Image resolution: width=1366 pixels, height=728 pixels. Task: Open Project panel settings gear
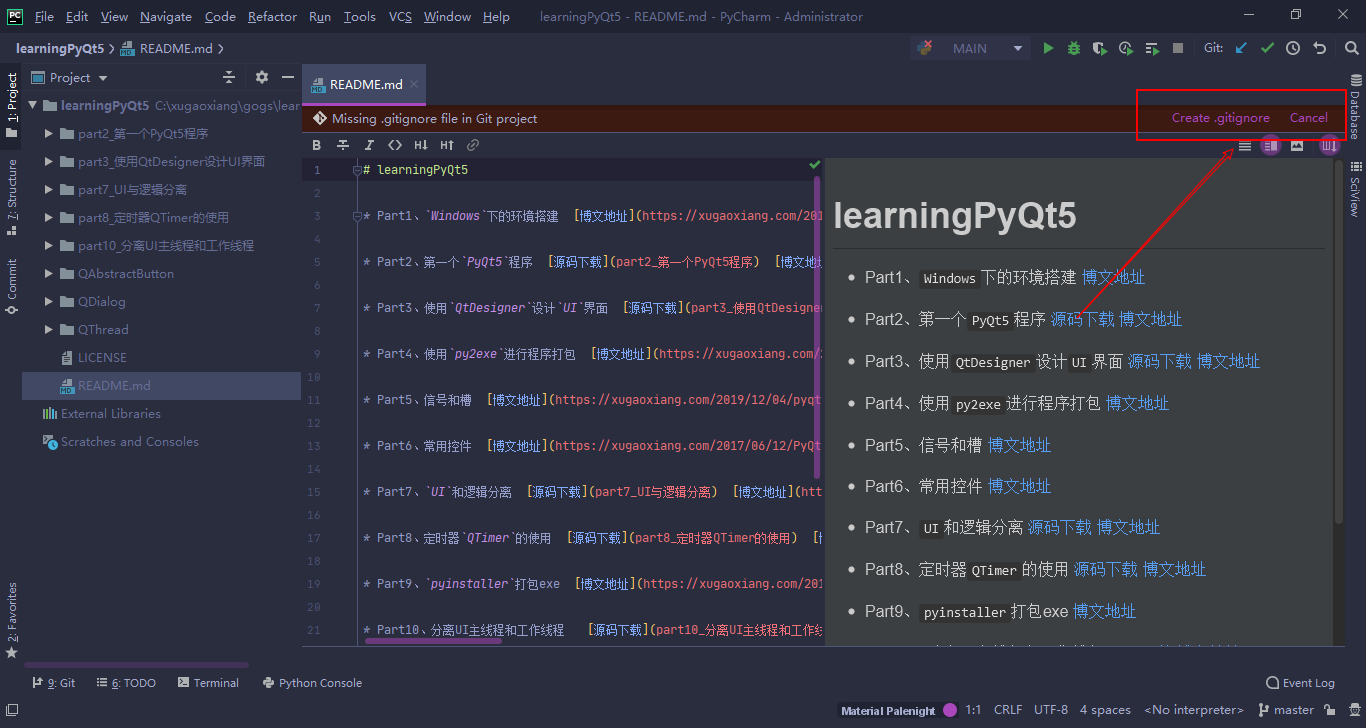point(262,77)
